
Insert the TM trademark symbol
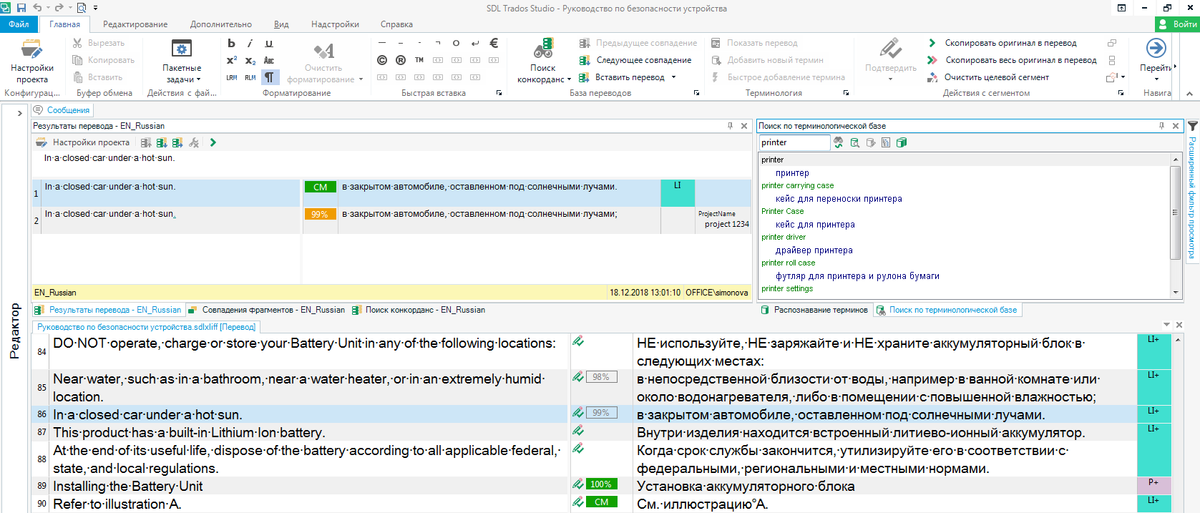tap(419, 60)
